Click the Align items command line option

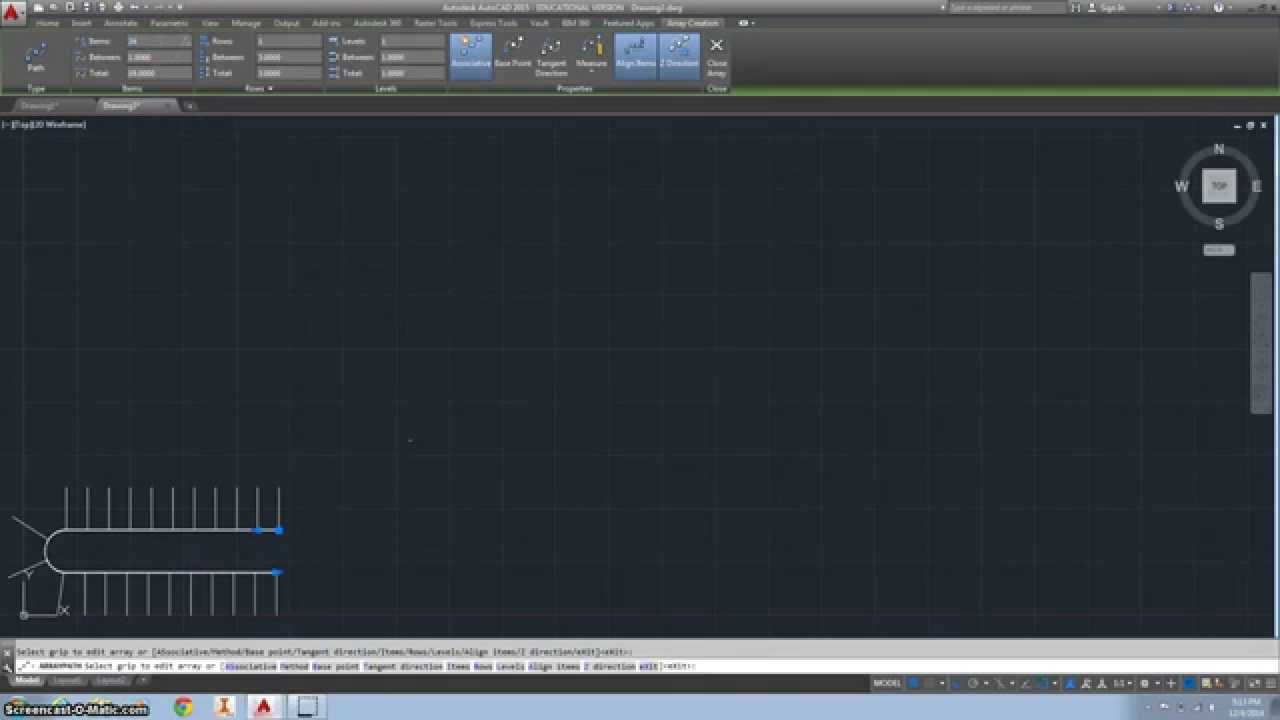[554, 666]
